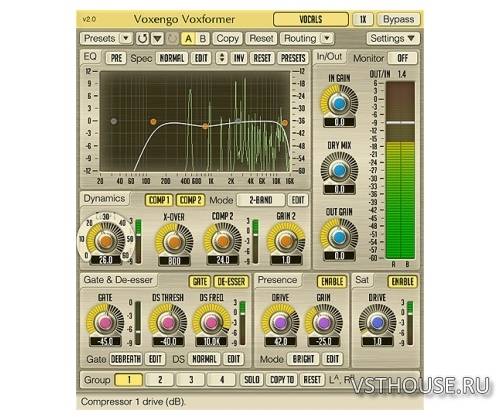Select the grey EQ point near 40 Hz

114,121
